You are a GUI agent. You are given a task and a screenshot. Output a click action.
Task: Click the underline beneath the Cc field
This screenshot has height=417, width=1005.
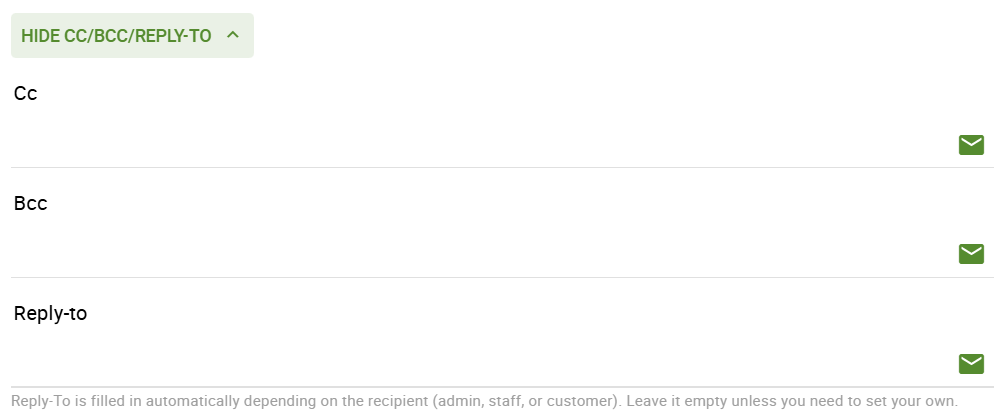(500, 167)
